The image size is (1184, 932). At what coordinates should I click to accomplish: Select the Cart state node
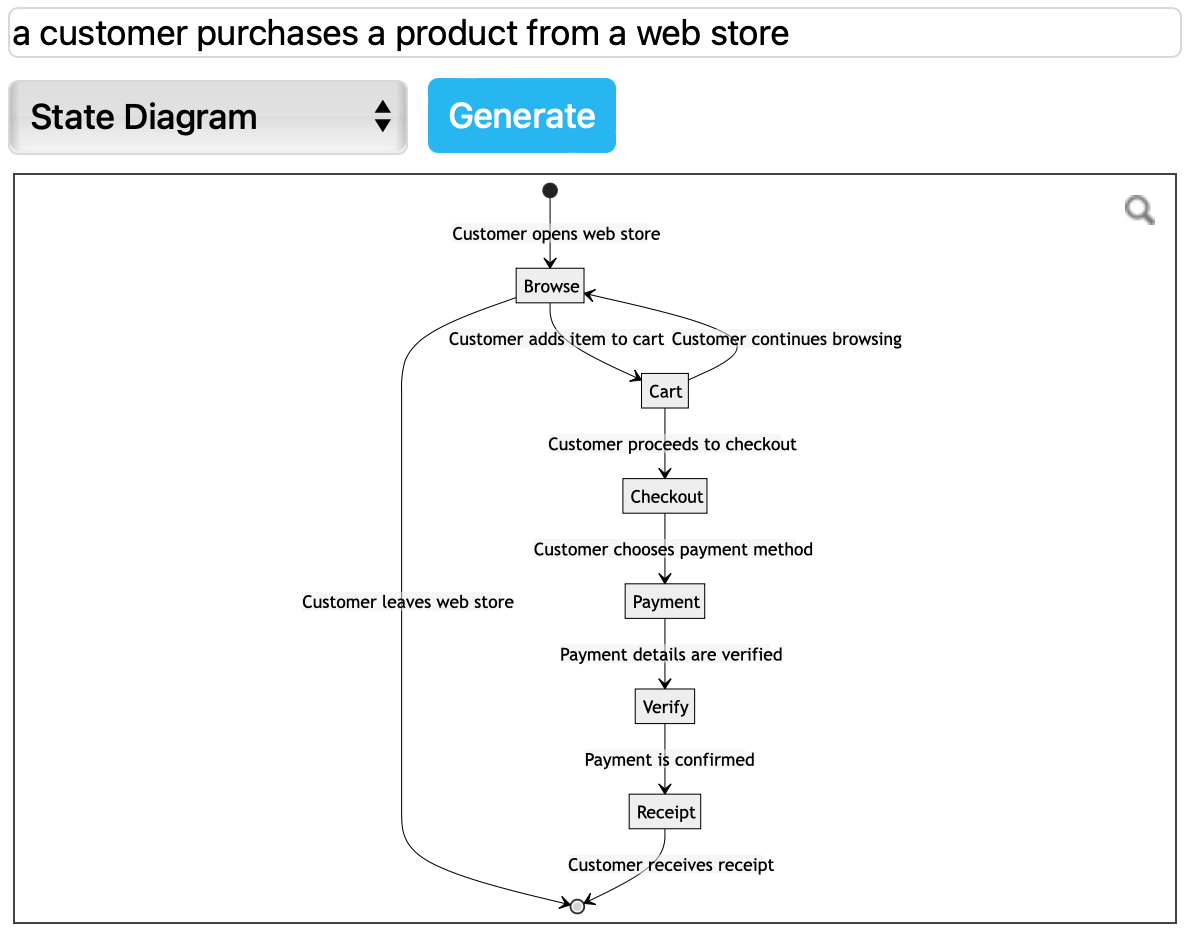tap(664, 391)
